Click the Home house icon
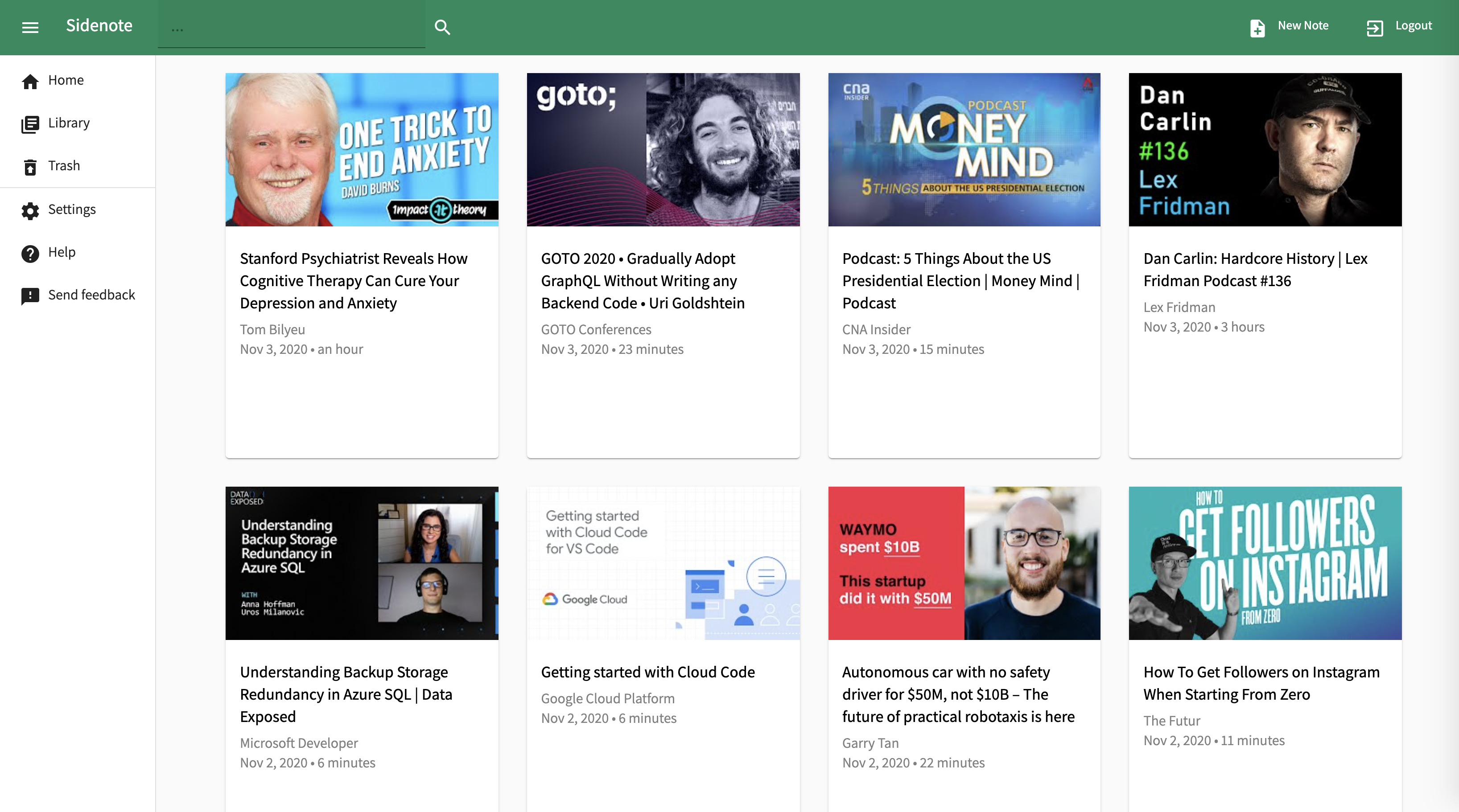1459x812 pixels. (x=30, y=82)
